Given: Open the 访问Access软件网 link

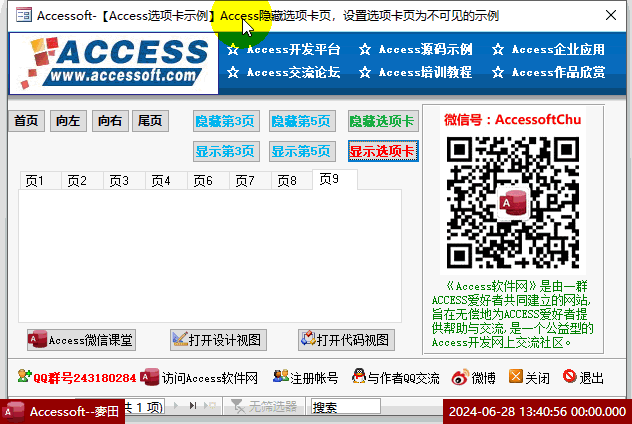Looking at the screenshot, I should 210,378.
